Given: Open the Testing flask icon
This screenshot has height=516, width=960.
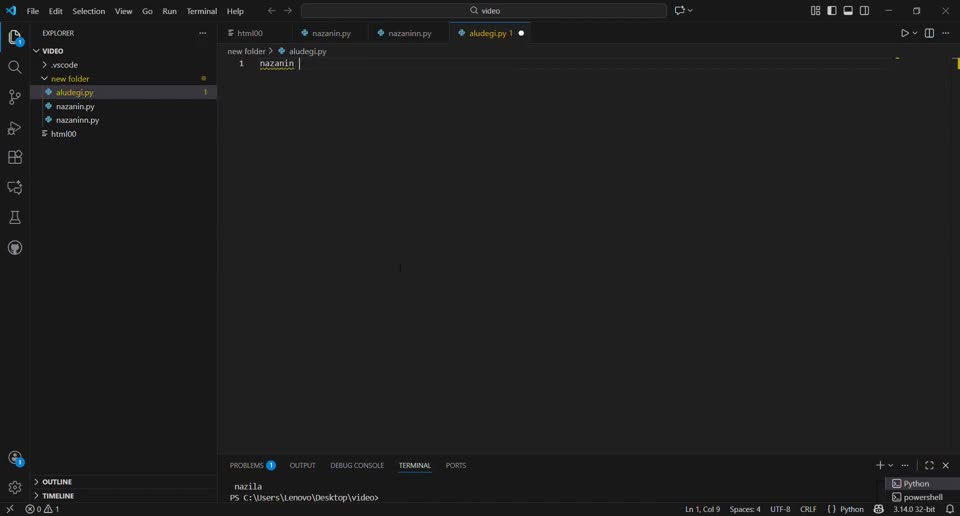Looking at the screenshot, I should (x=15, y=217).
